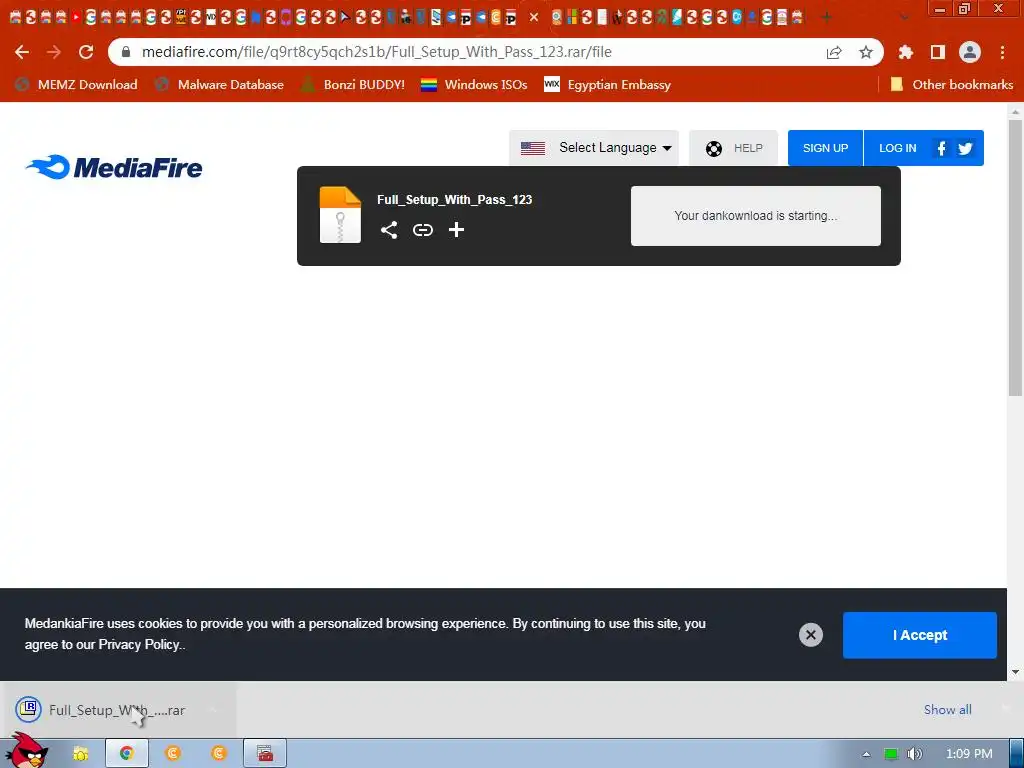Open the Select Language dropdown
The image size is (1024, 768).
coord(594,148)
